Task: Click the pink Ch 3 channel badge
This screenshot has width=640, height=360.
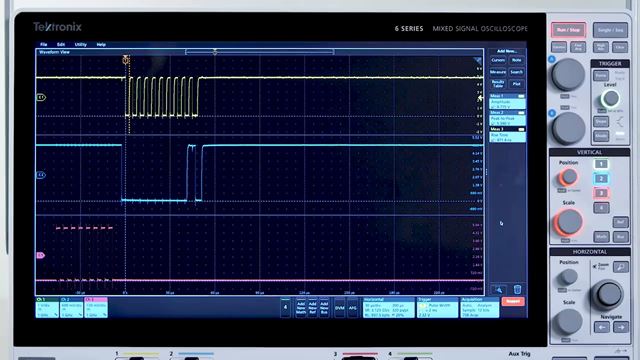Action: pos(96,307)
